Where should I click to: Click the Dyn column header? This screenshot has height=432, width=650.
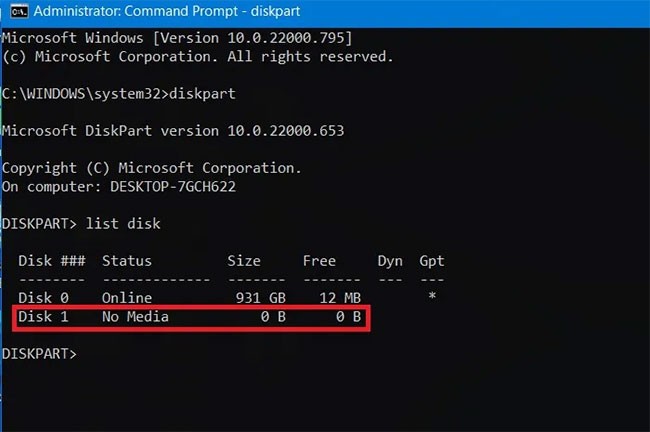click(390, 261)
